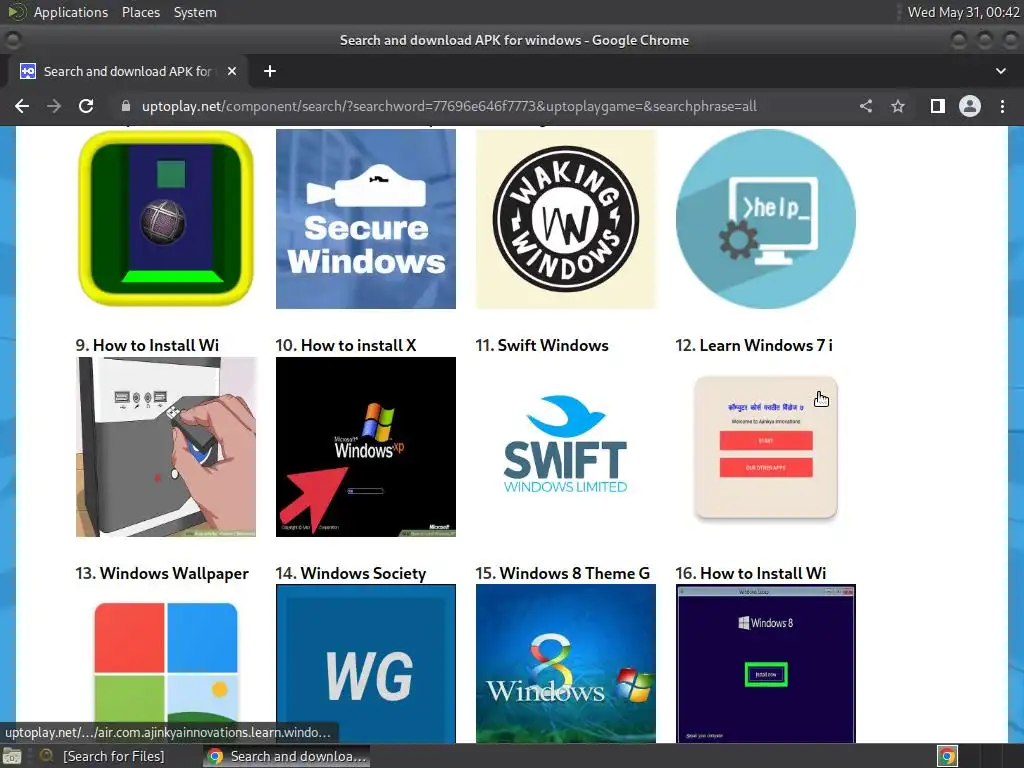Click the Chrome icon in system tray
This screenshot has height=768, width=1024.
point(947,756)
